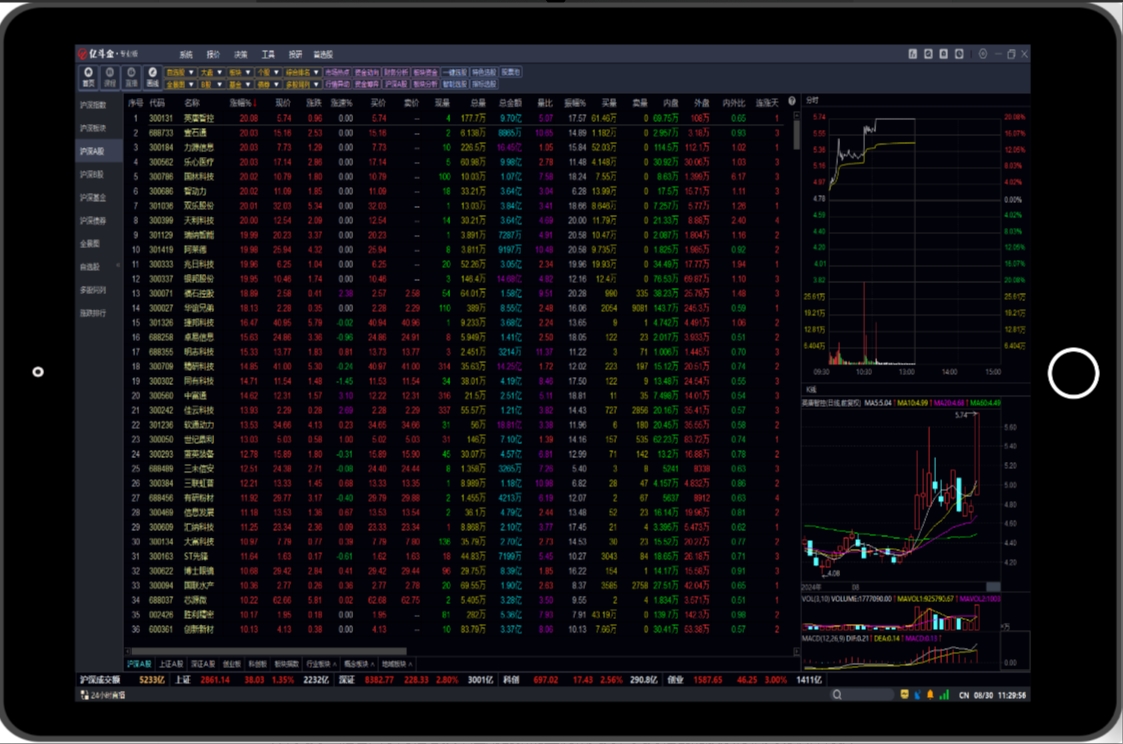Expand the 行业板块 bottom tab arrow
This screenshot has height=744, width=1123.
[x=336, y=664]
